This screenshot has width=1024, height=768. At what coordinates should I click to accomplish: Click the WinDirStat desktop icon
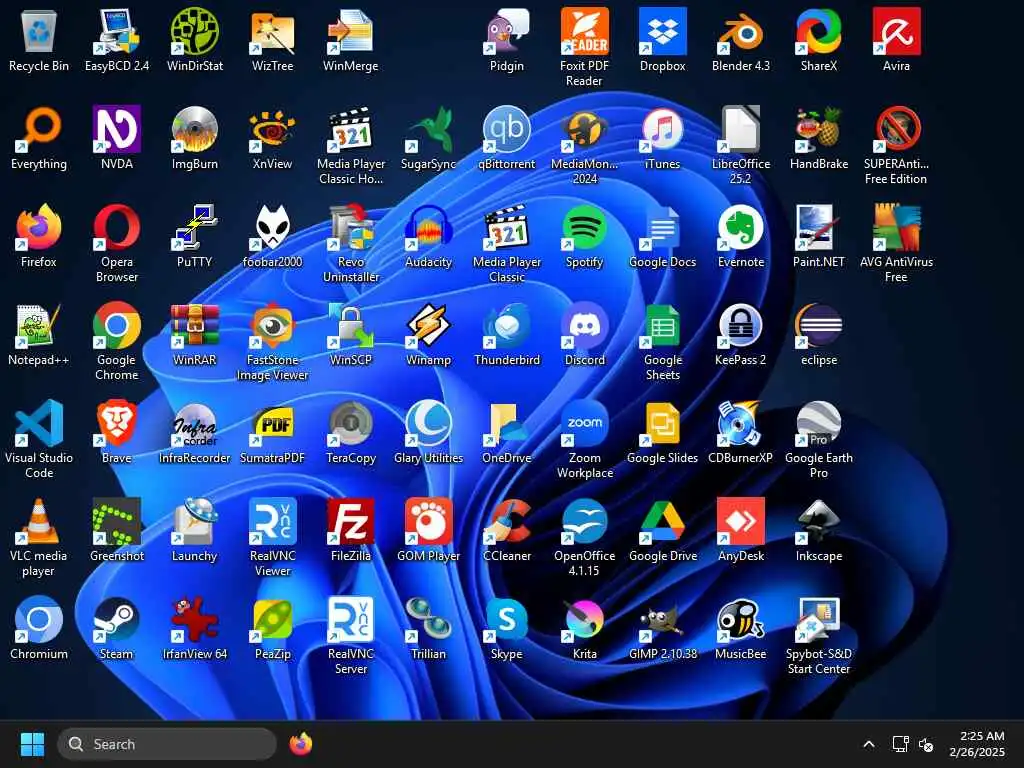195,31
